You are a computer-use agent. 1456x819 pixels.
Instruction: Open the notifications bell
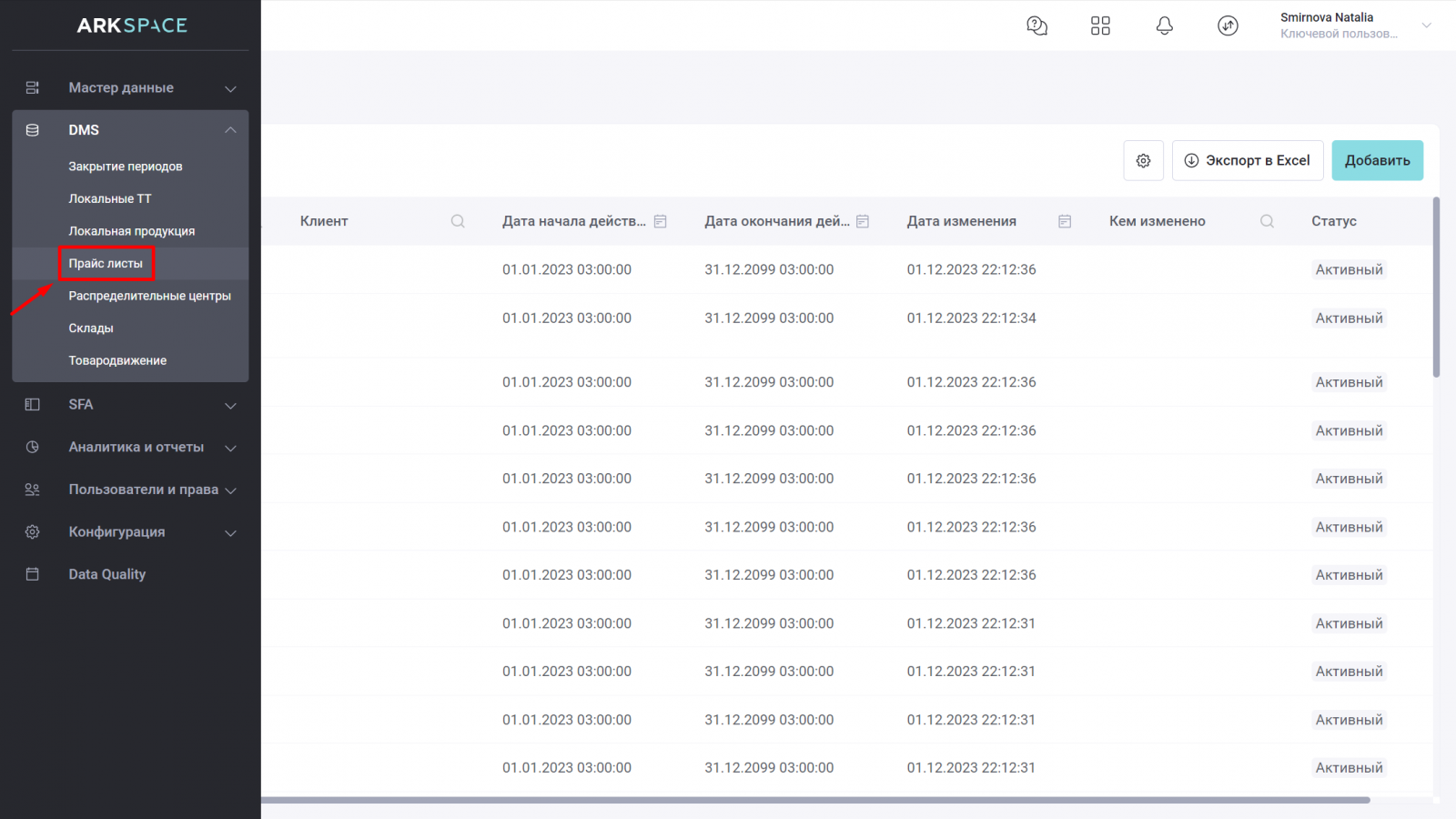tap(1164, 25)
